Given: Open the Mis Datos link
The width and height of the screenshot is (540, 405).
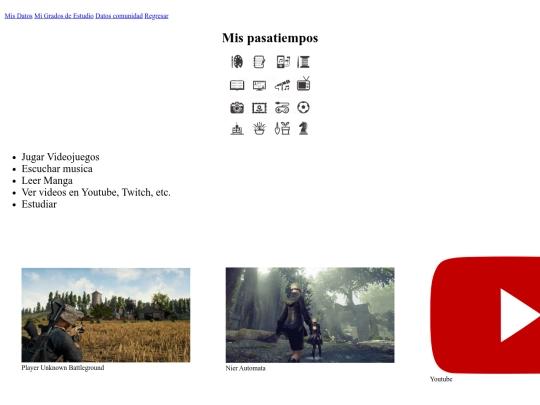Looking at the screenshot, I should click(18, 16).
